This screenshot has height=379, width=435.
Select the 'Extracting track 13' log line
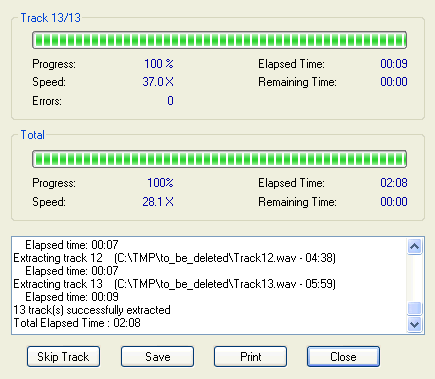pyautogui.click(x=174, y=284)
